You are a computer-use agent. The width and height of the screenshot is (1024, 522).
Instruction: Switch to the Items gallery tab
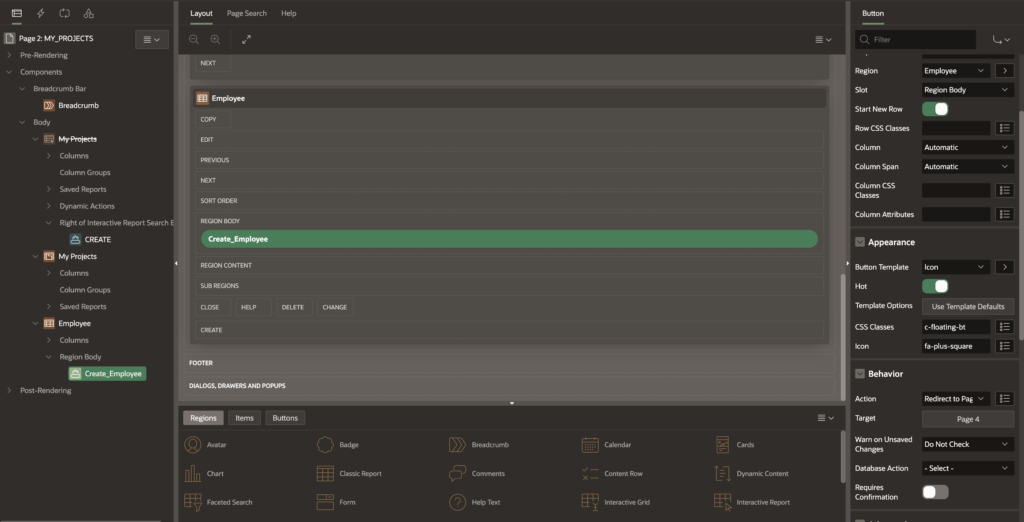tap(244, 418)
